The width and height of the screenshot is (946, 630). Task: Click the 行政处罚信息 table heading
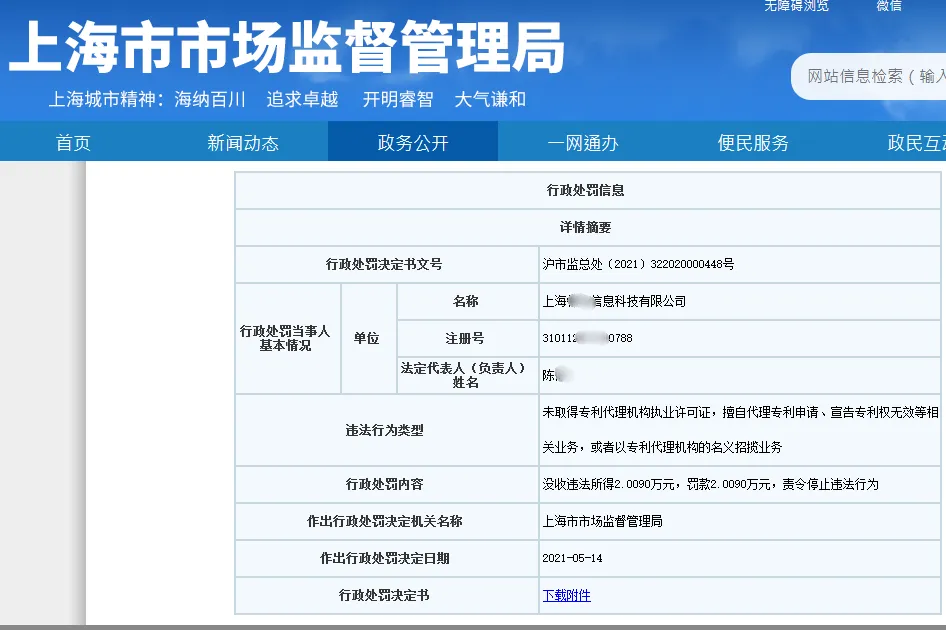coord(586,191)
